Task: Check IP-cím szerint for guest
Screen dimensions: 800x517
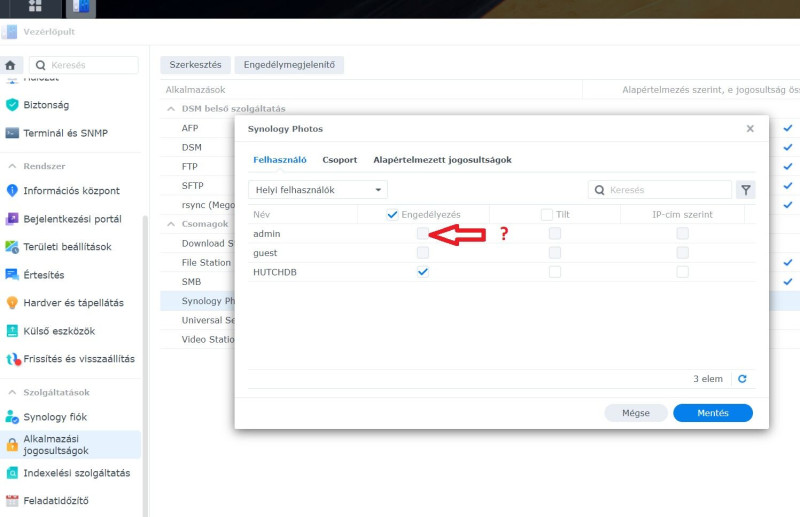Action: (x=682, y=253)
